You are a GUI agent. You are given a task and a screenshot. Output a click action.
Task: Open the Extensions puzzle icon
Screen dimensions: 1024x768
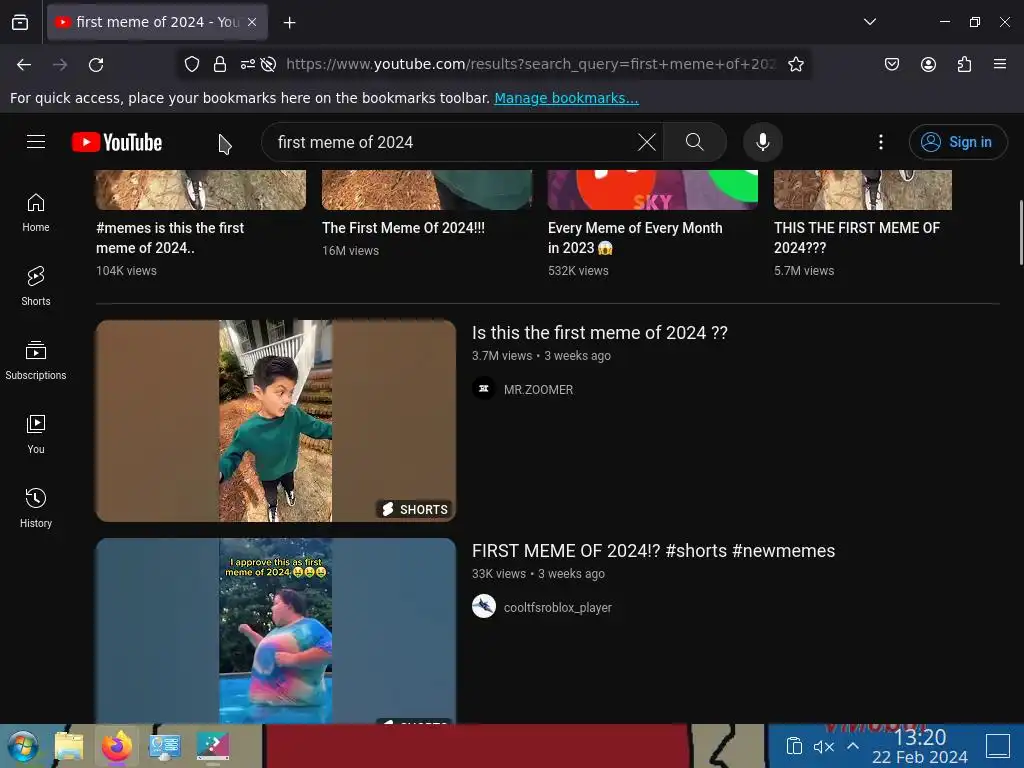(x=964, y=64)
